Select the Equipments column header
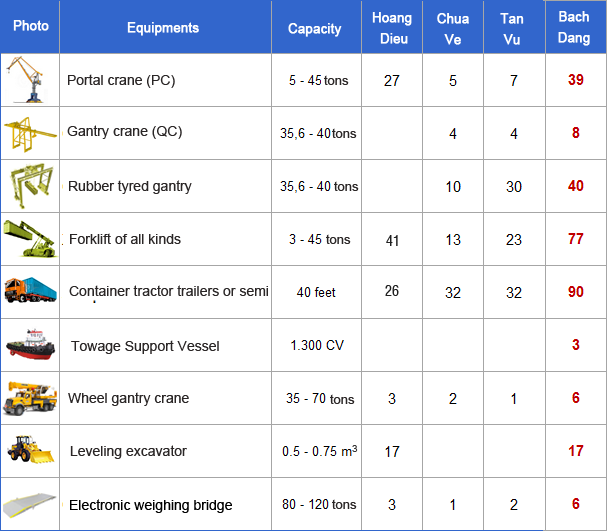The image size is (607, 531). tap(163, 28)
